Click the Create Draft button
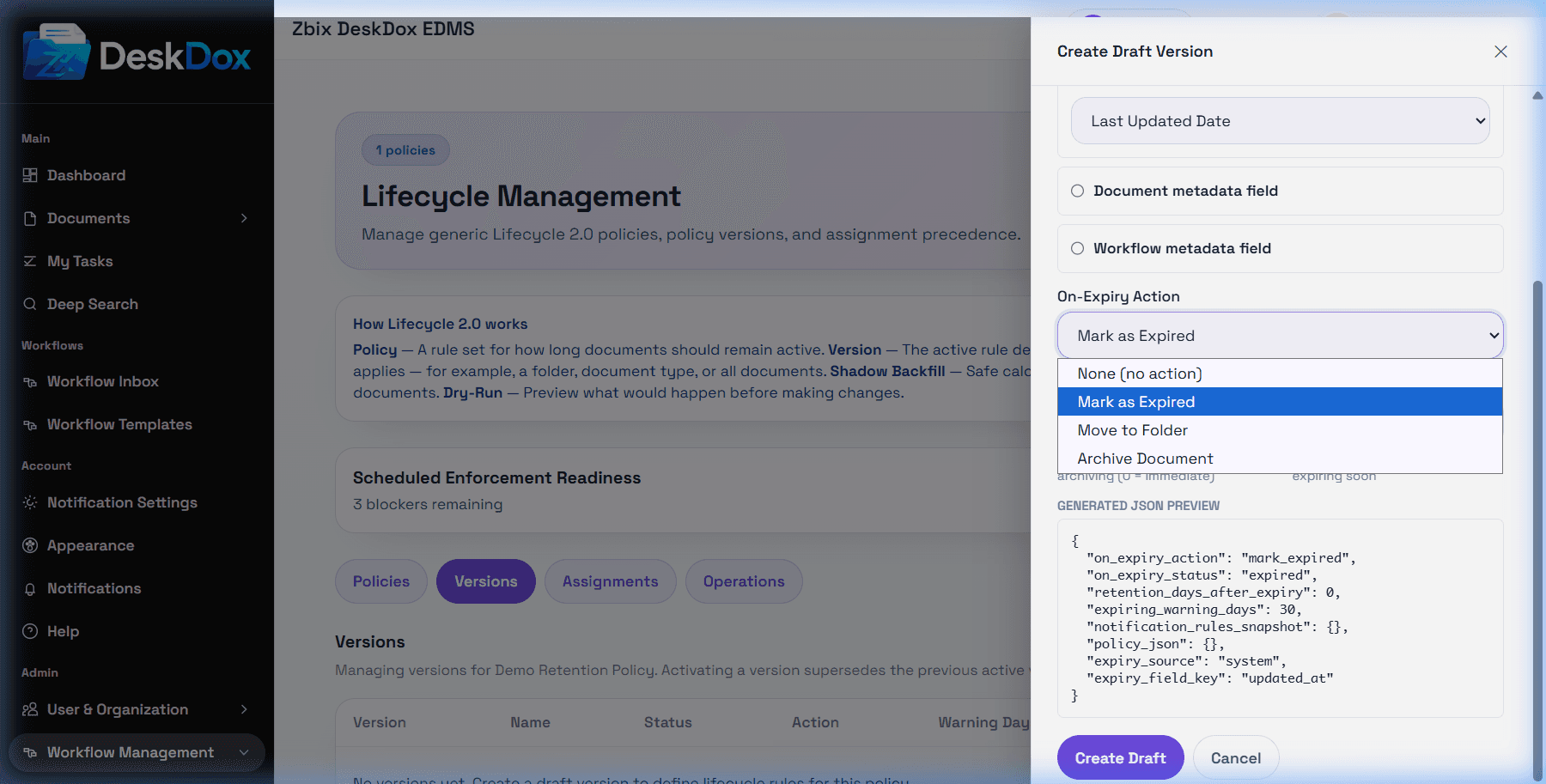 tap(1121, 758)
